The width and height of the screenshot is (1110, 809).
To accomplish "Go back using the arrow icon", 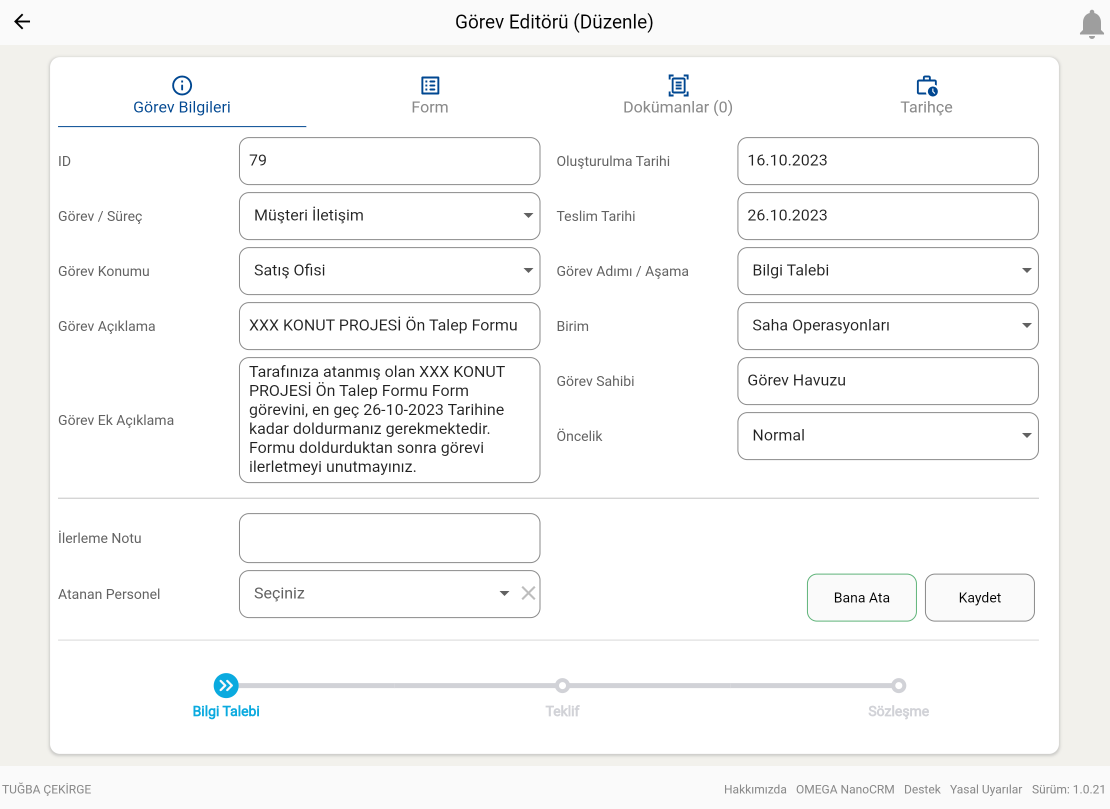I will 22,22.
